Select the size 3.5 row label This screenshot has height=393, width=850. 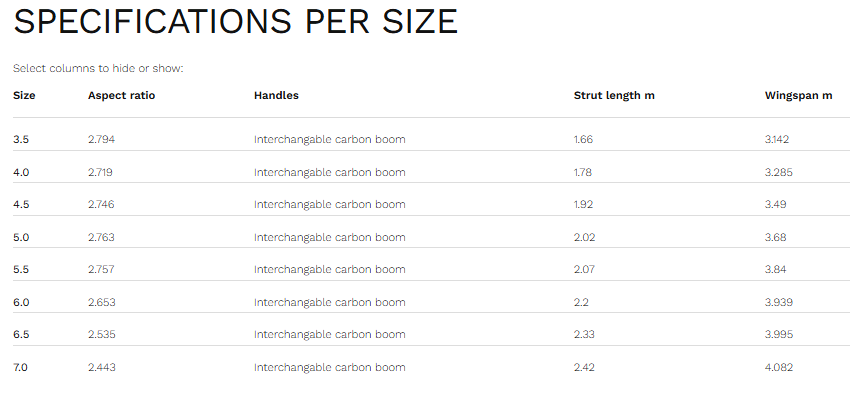click(x=21, y=139)
